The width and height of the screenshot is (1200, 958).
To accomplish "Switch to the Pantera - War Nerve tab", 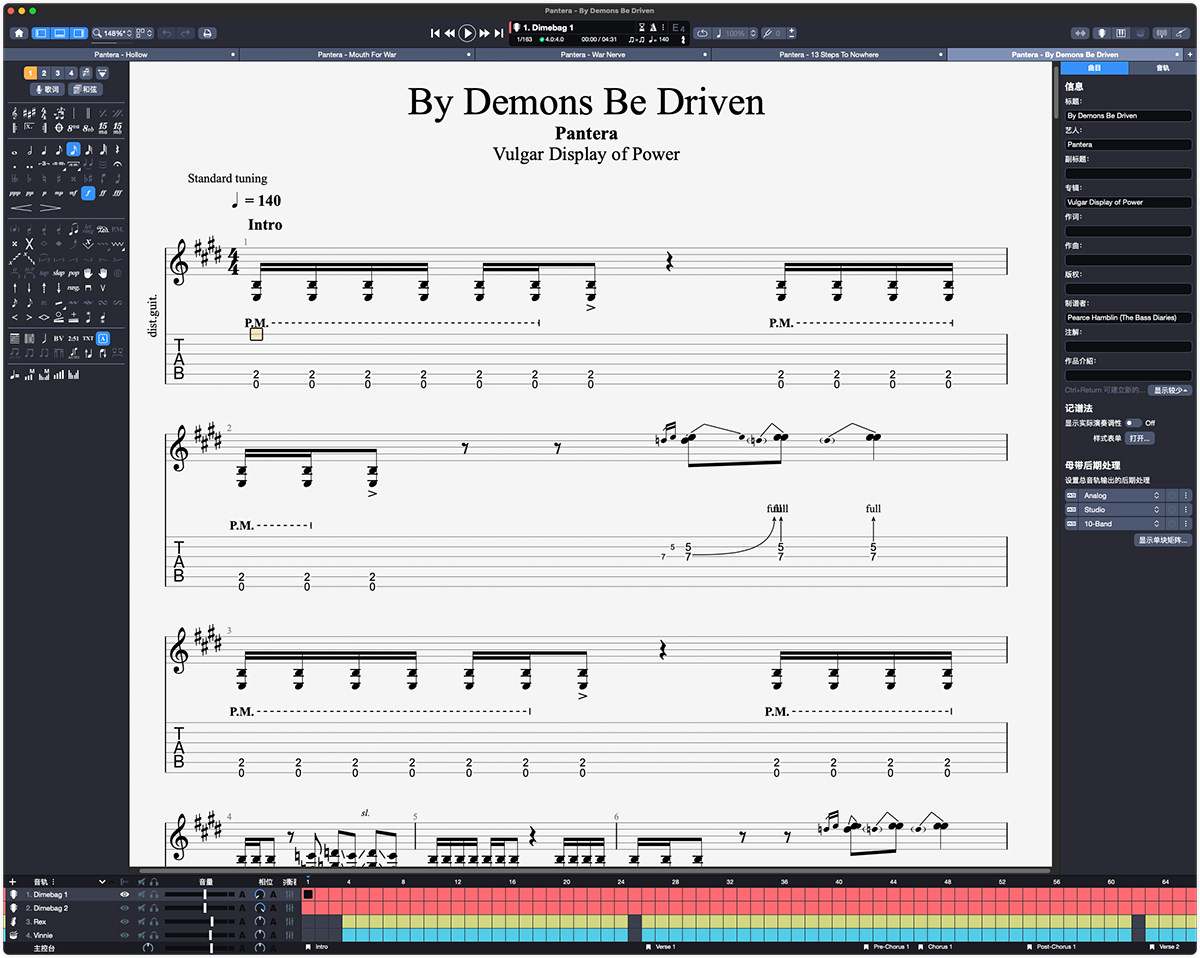I will (592, 55).
